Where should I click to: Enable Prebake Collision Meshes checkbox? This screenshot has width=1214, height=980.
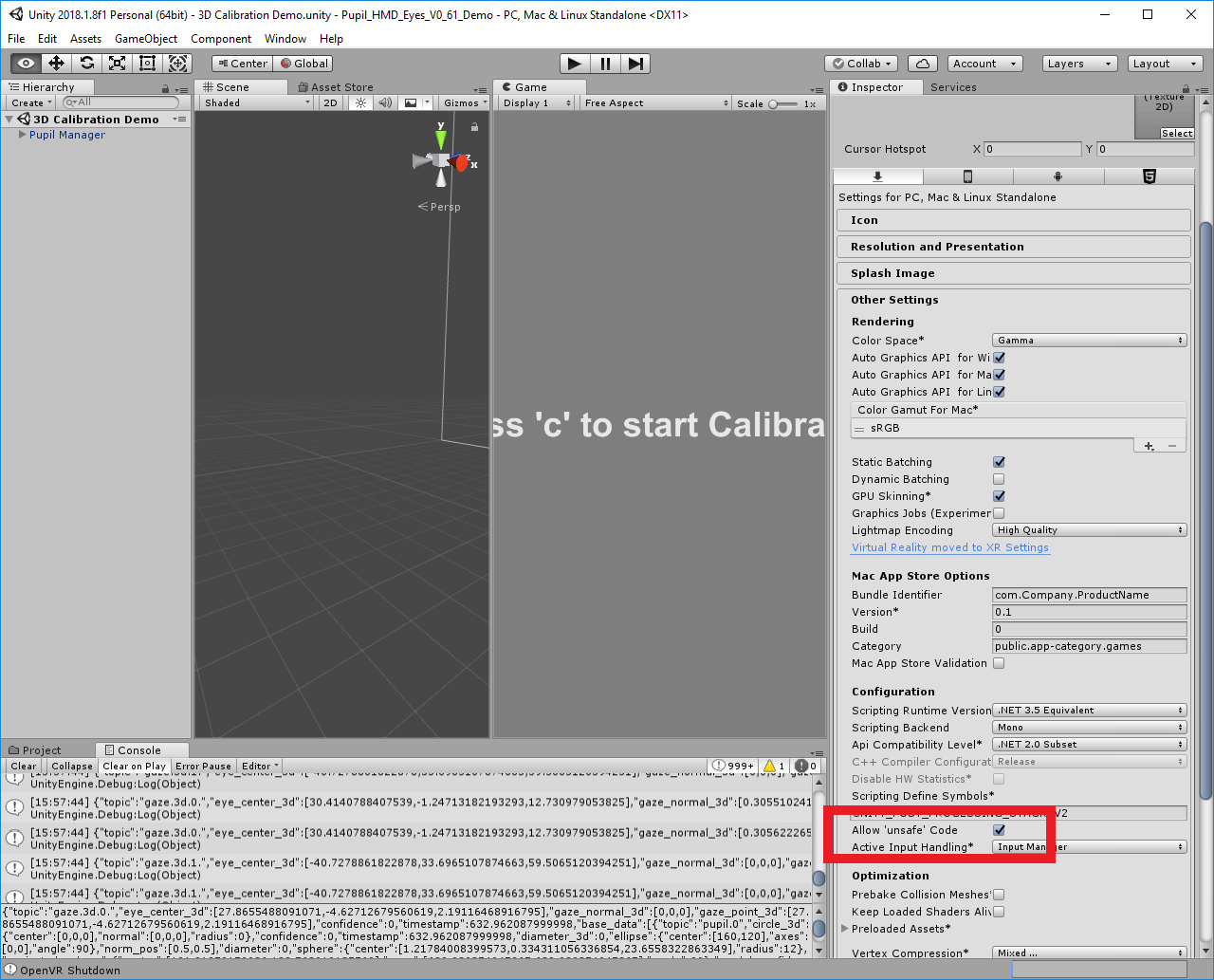(999, 895)
